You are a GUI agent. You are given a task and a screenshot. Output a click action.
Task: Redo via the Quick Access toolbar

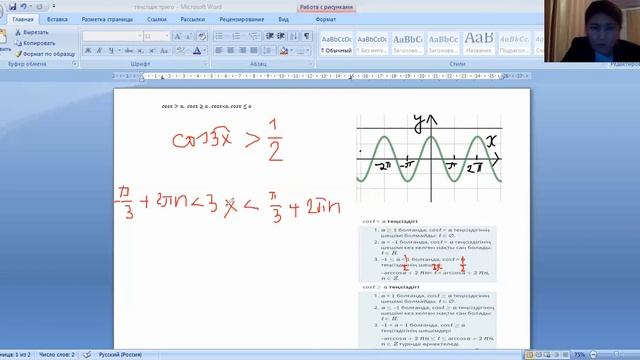click(40, 7)
